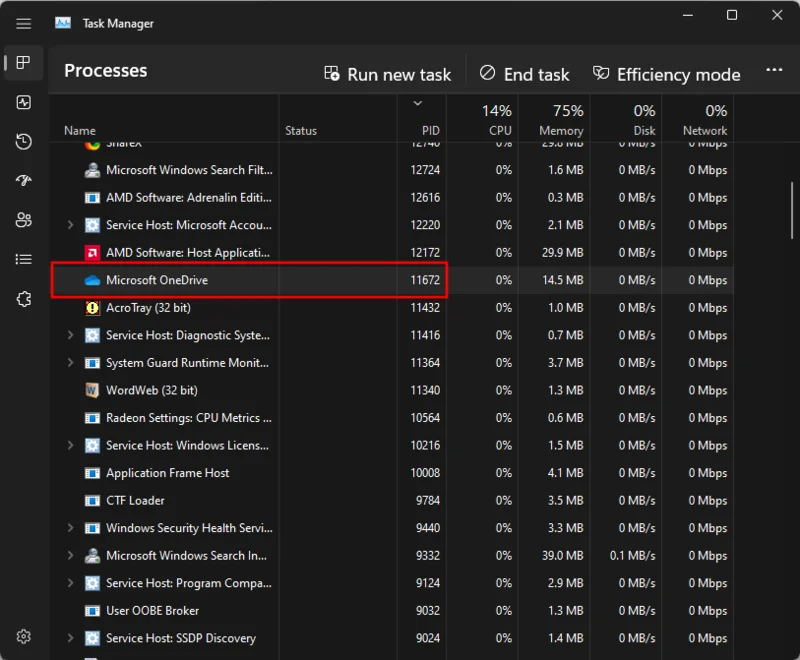This screenshot has width=800, height=660.
Task: Click the Radeon Settings CPU Metrics icon
Action: (x=92, y=418)
